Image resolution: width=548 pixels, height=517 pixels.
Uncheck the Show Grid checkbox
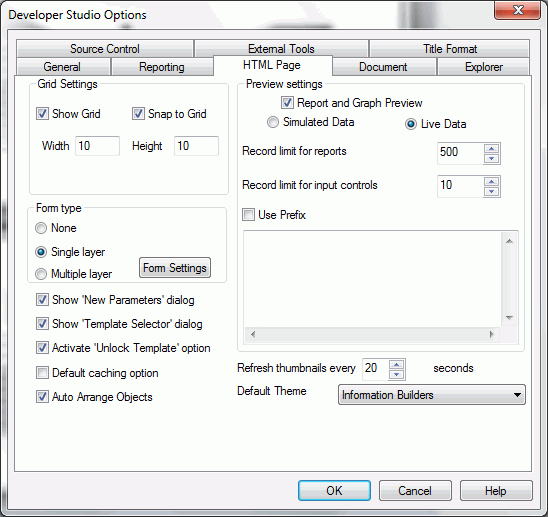pos(42,114)
